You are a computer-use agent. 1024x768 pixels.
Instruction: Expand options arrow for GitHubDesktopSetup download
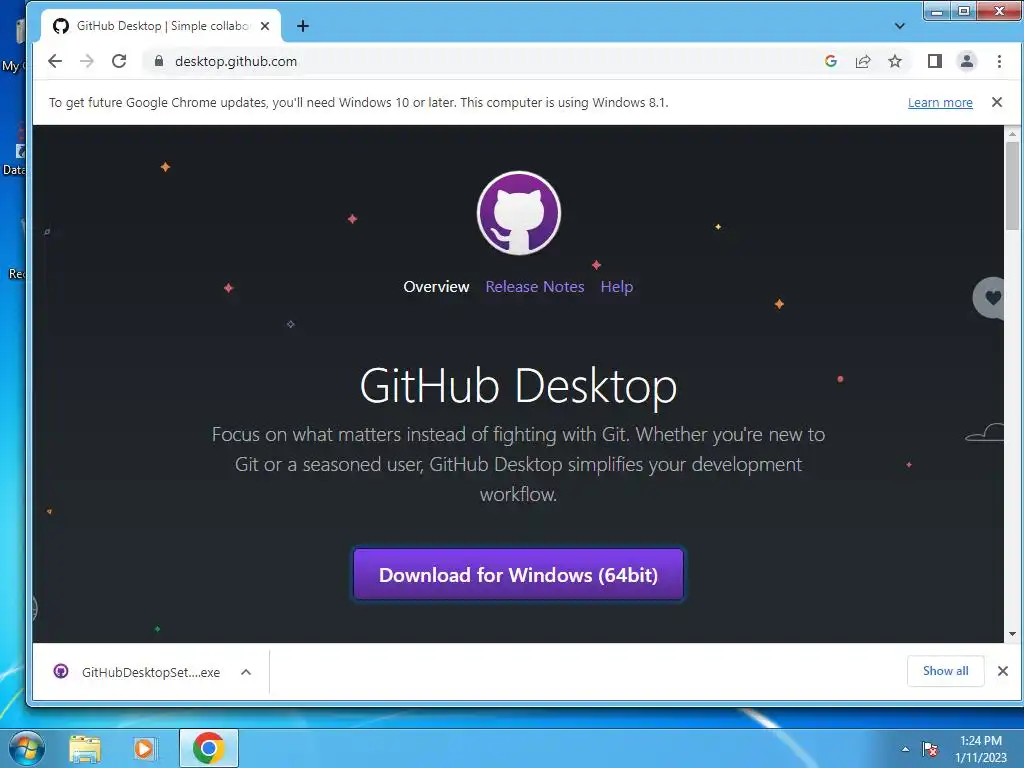246,672
